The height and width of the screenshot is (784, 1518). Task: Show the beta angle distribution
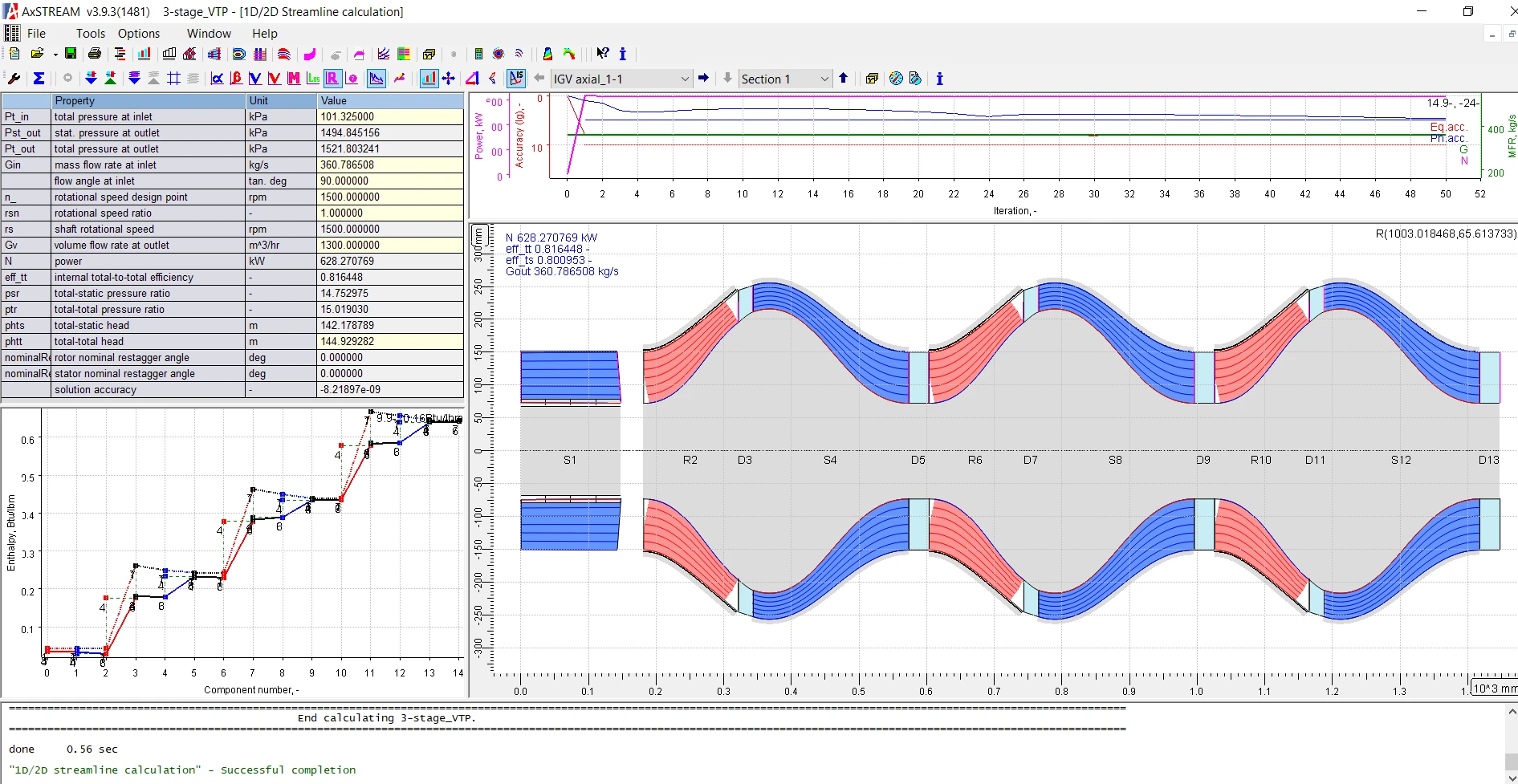tap(236, 79)
